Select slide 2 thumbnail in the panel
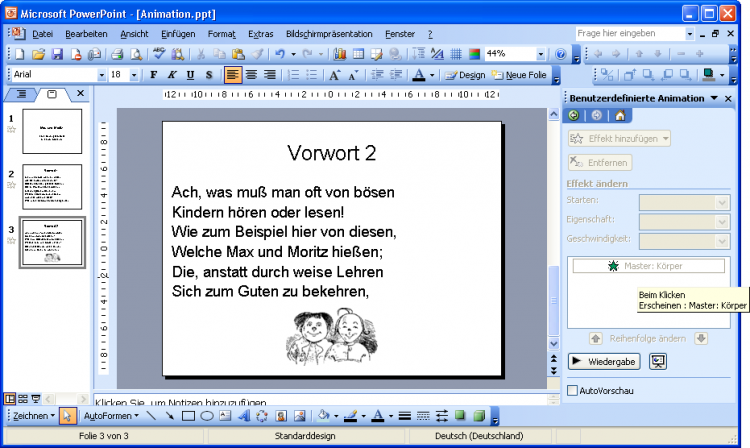750x448 pixels. click(x=51, y=186)
